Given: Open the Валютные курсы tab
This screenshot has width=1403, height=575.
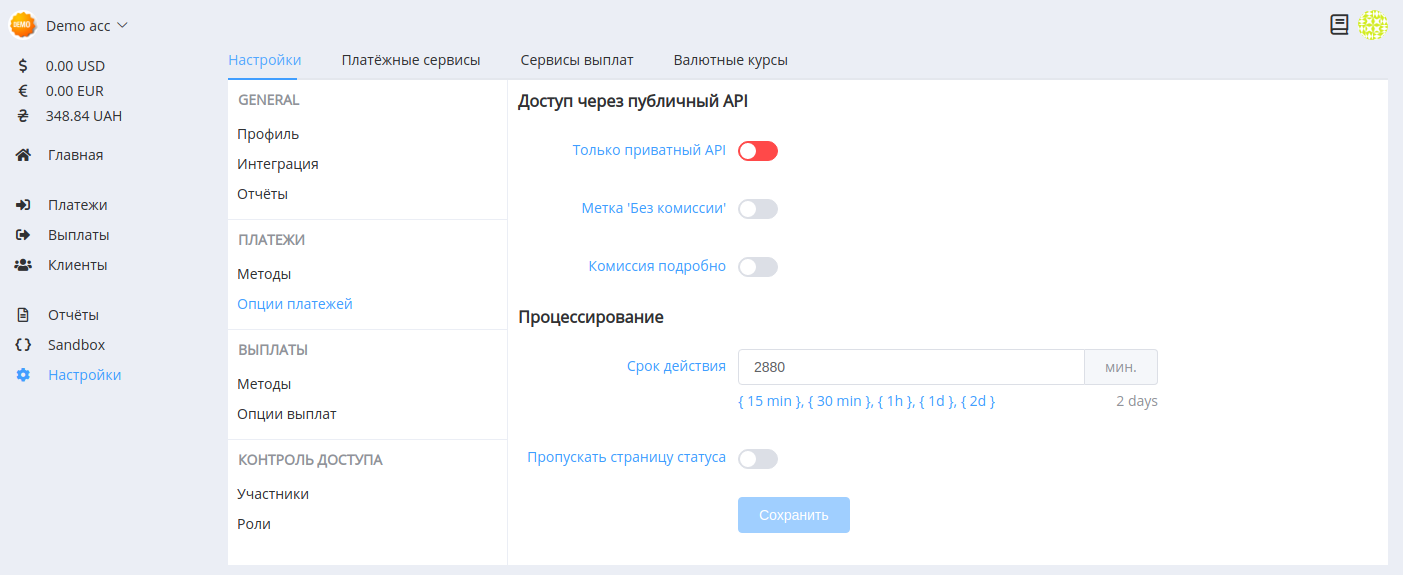Looking at the screenshot, I should [731, 60].
